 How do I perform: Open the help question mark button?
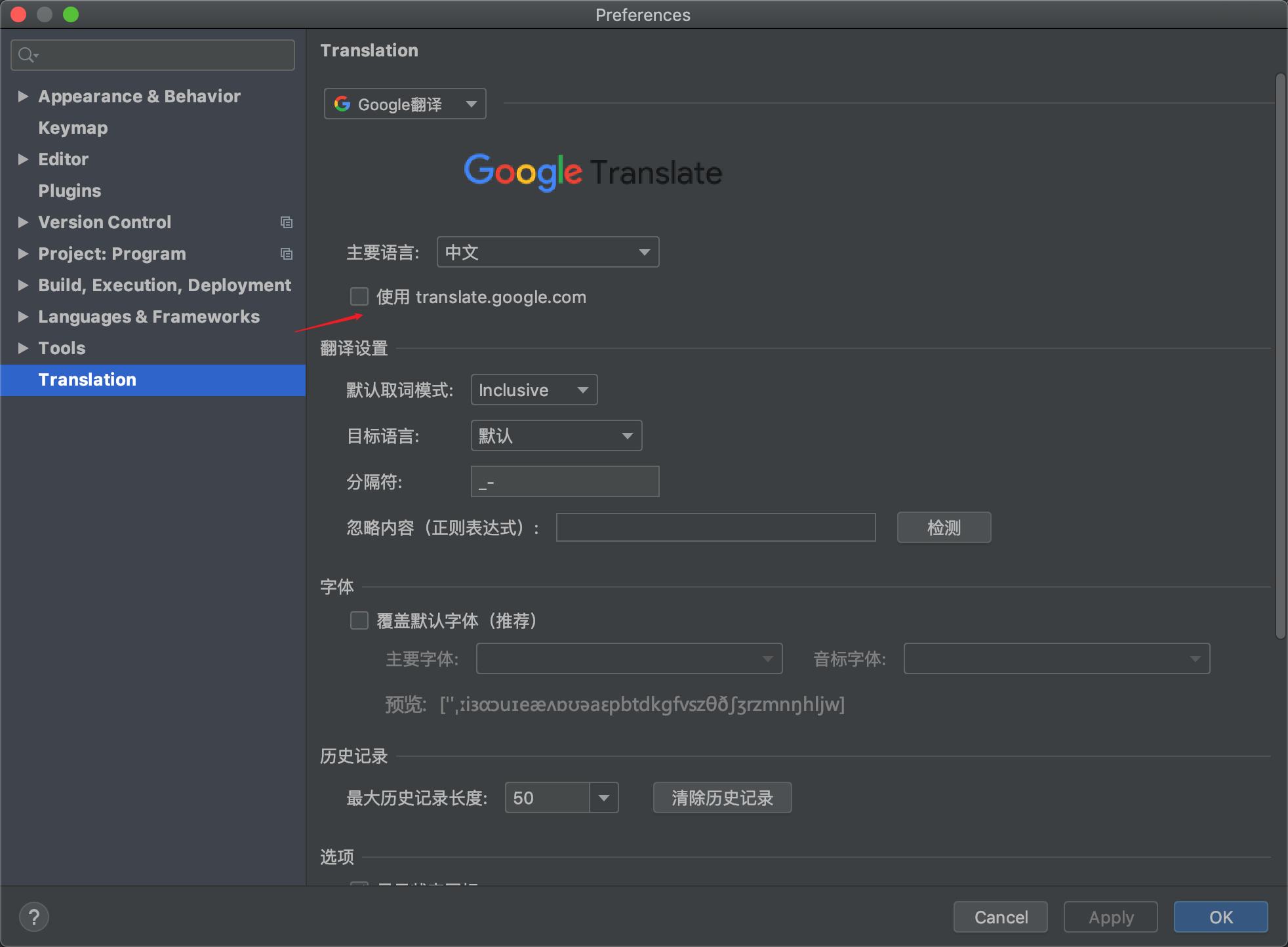pos(34,917)
